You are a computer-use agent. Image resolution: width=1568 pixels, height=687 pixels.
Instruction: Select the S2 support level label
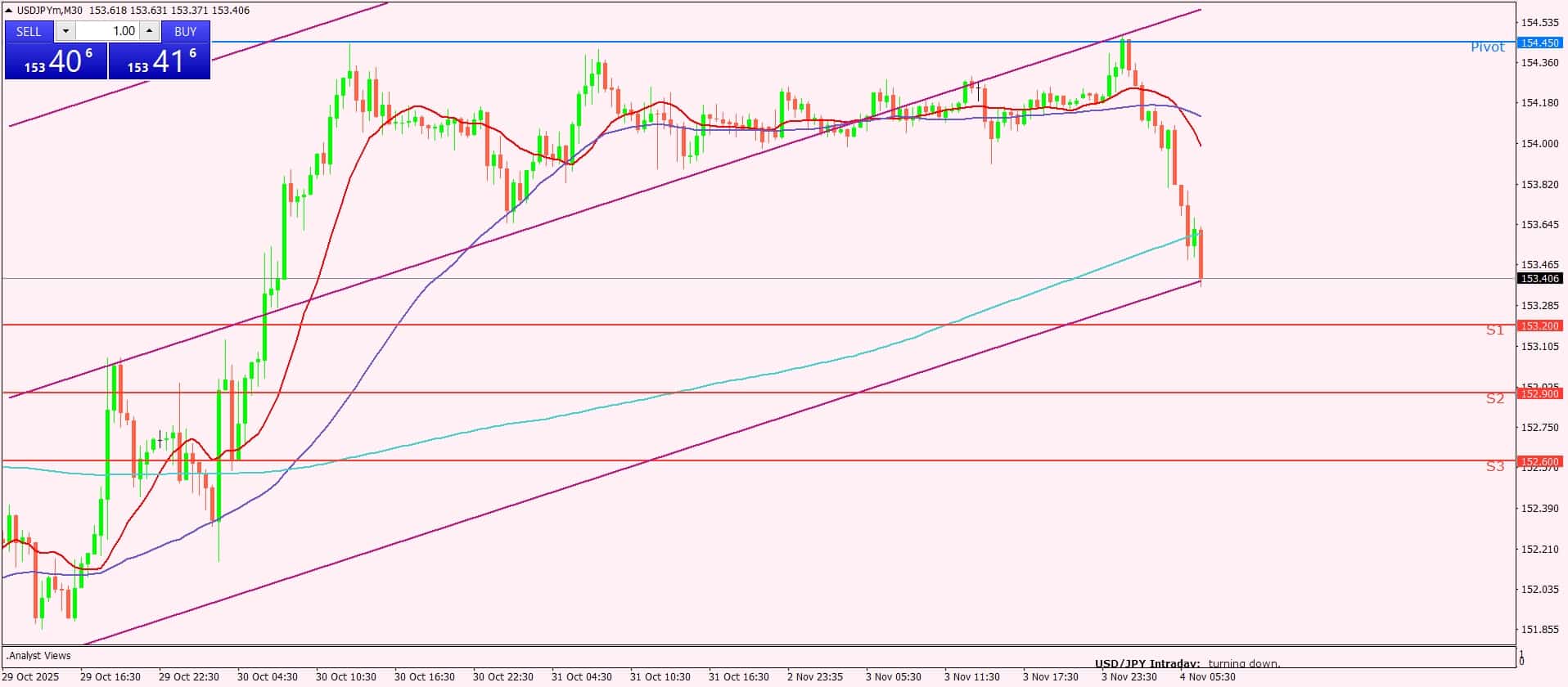pyautogui.click(x=1494, y=398)
